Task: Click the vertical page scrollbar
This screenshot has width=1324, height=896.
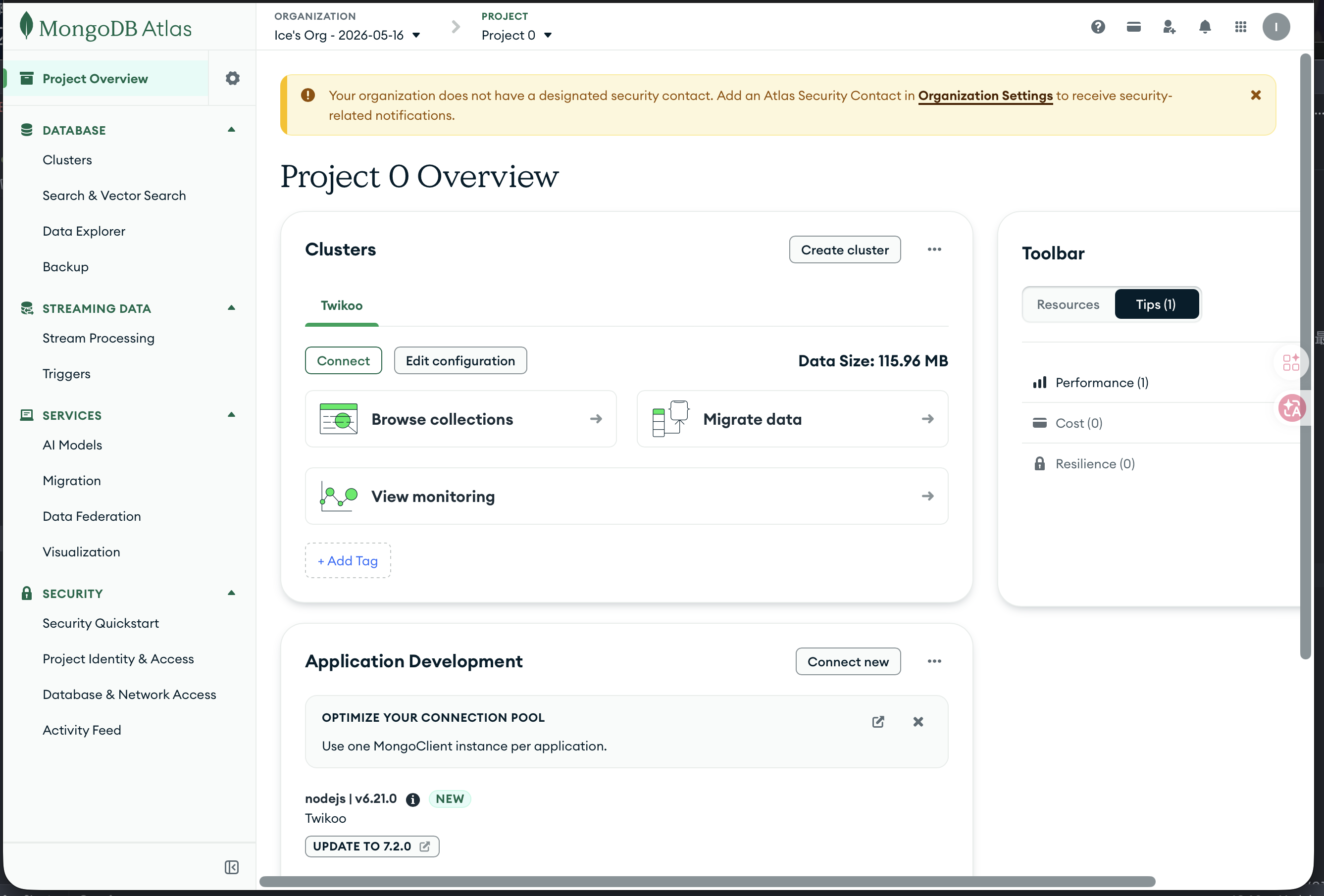Action: coord(1306,356)
